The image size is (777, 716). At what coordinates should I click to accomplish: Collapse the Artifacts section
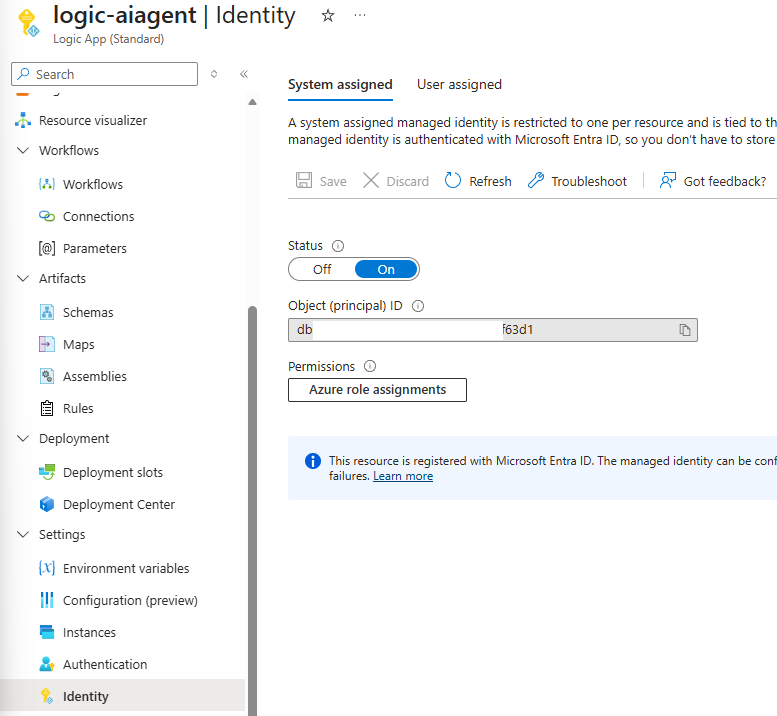23,279
